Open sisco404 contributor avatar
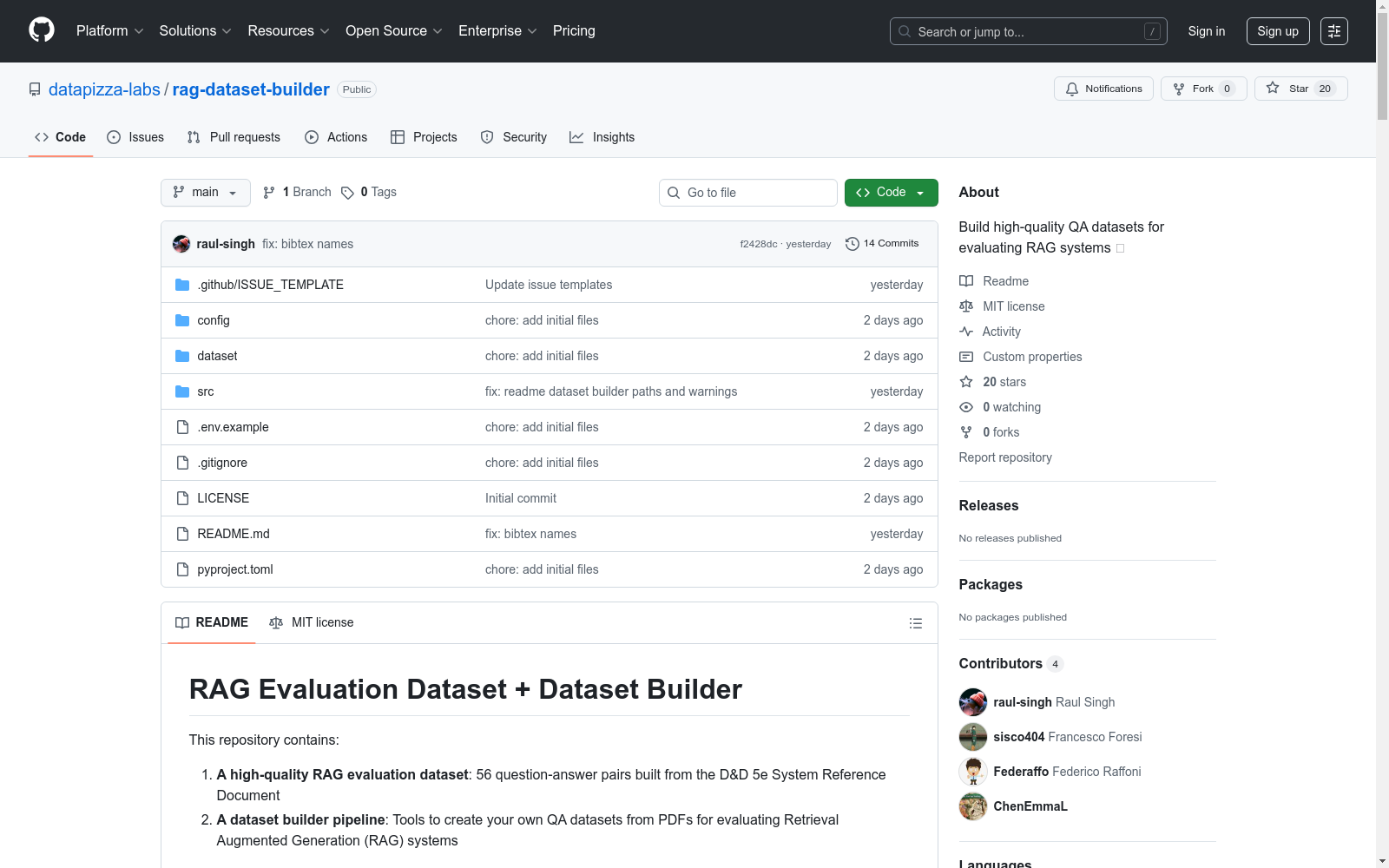1389x868 pixels. click(973, 737)
